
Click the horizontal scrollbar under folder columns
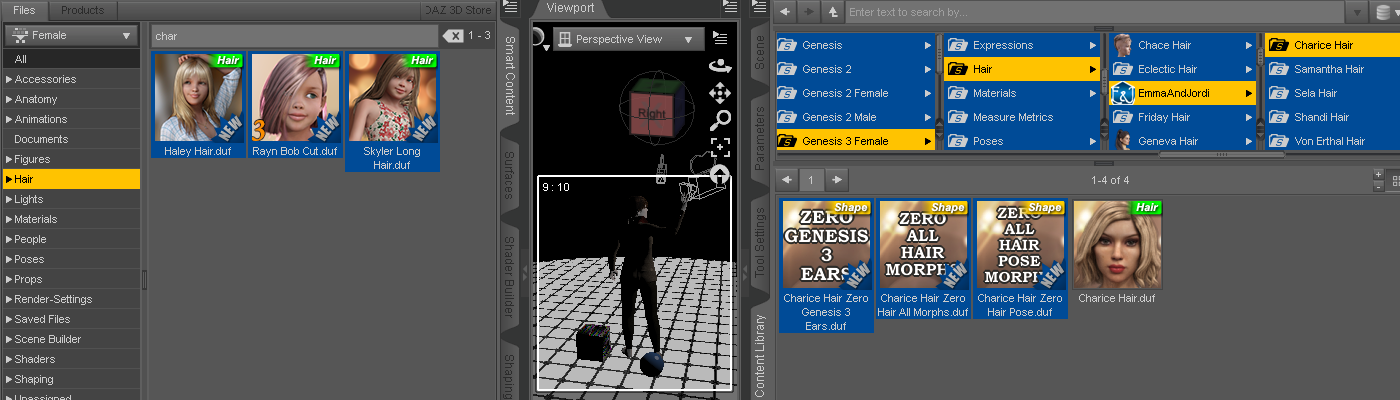[1220, 154]
